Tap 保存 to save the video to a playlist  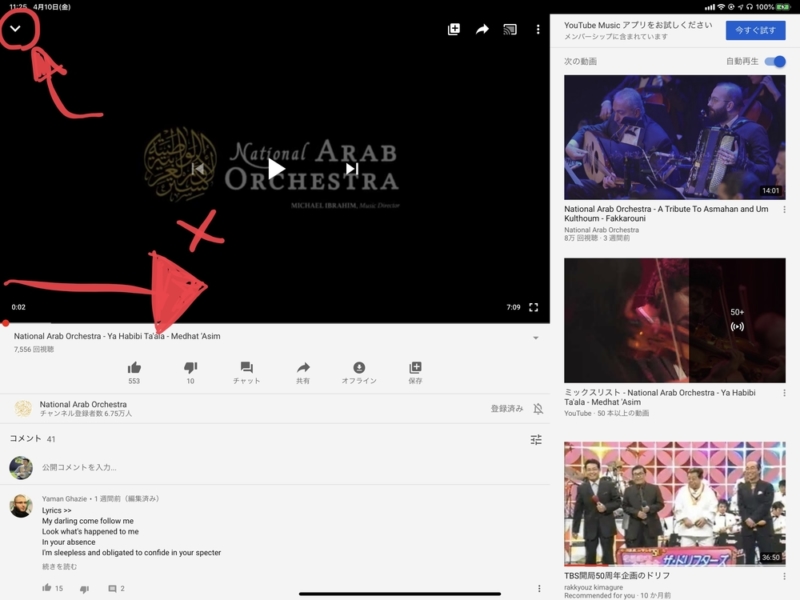(415, 372)
